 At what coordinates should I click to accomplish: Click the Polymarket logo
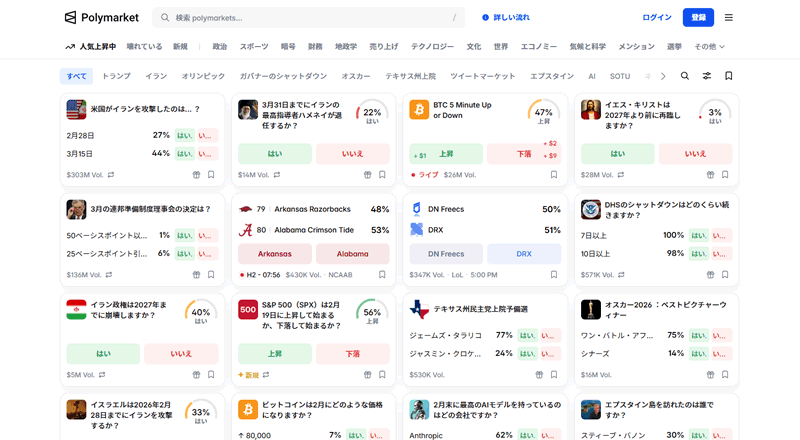click(102, 17)
